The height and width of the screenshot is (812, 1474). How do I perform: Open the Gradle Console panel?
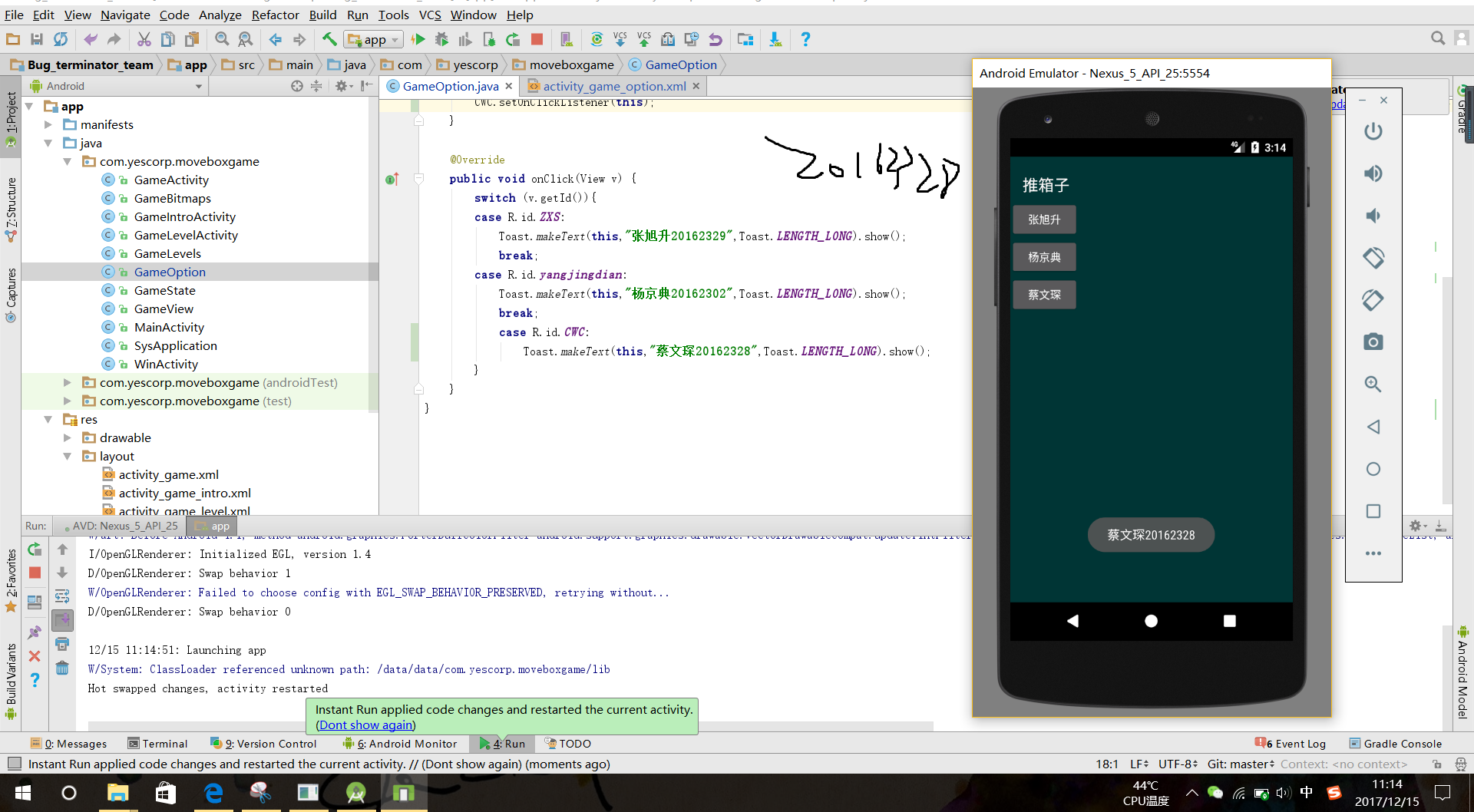(x=1396, y=743)
